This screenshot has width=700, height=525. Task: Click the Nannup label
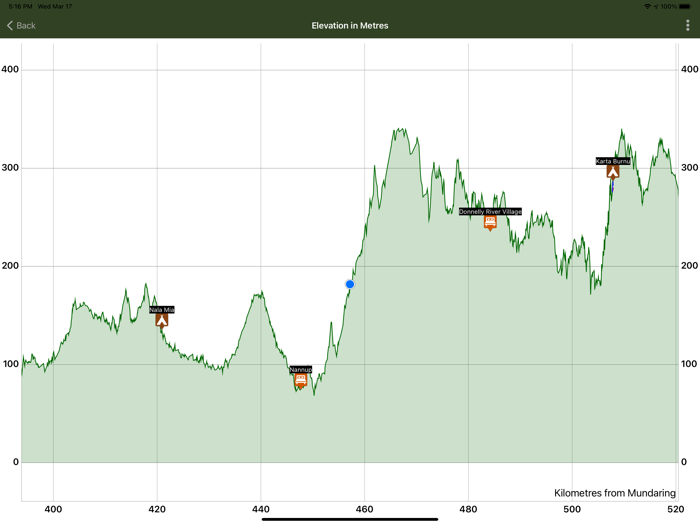coord(301,370)
